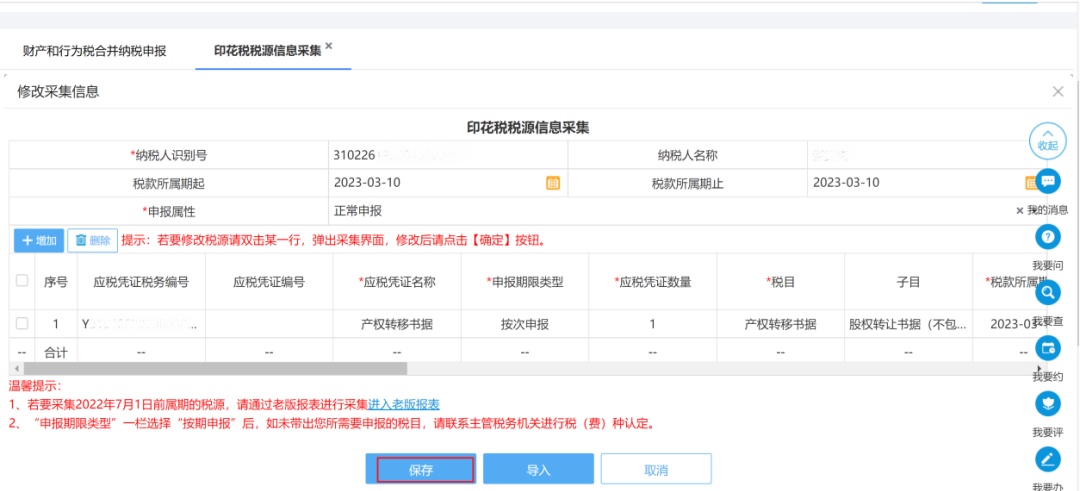Select the checkbox for row 1

tap(22, 324)
